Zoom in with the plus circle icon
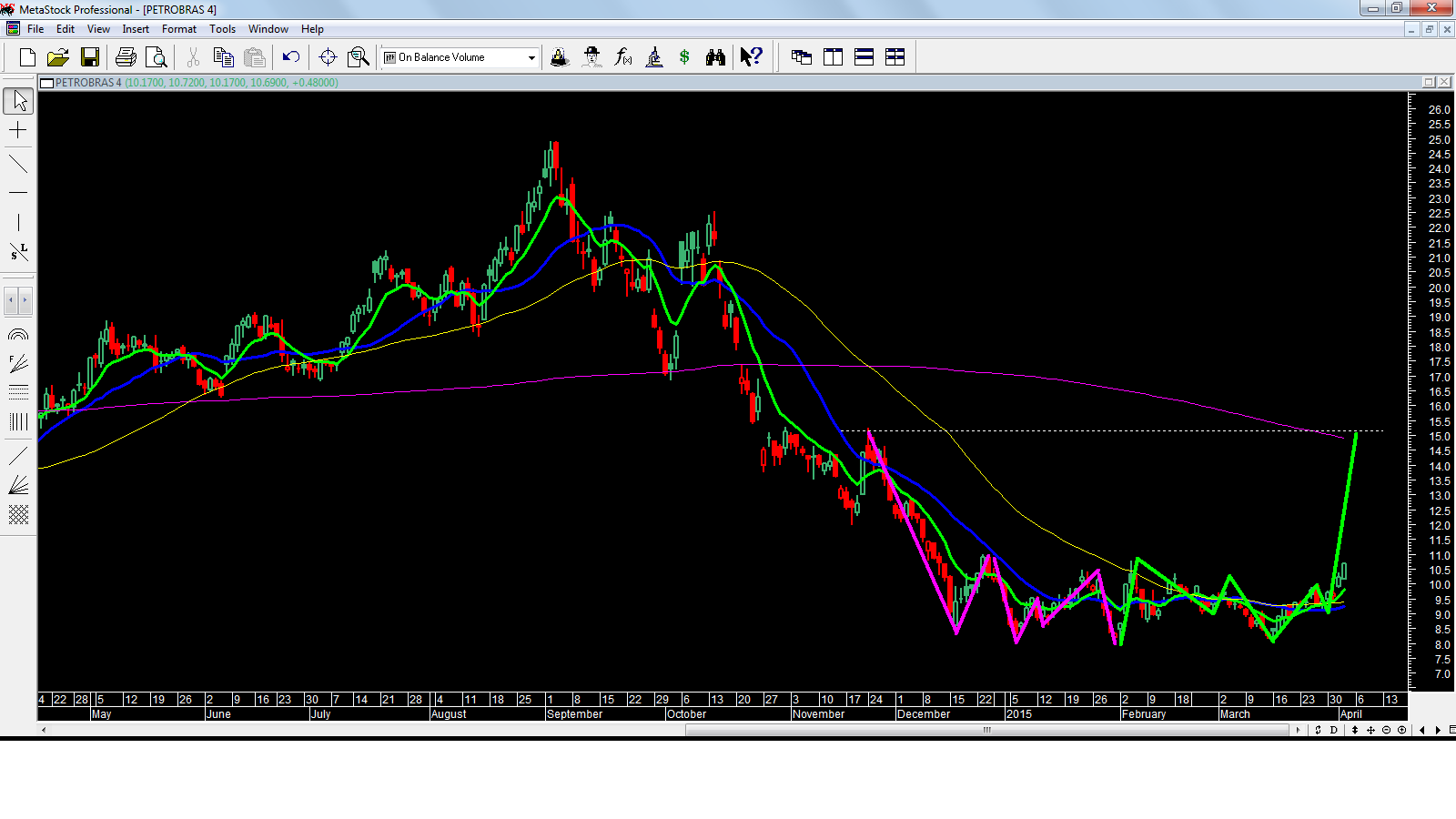The height and width of the screenshot is (819, 1456). click(1402, 730)
